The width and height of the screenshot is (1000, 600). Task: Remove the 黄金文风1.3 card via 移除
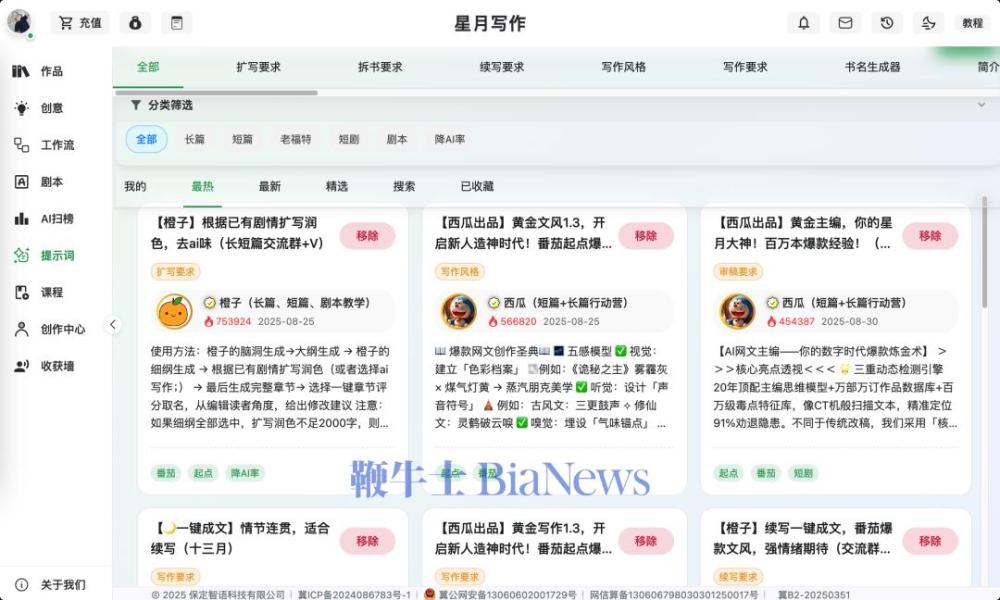click(646, 236)
